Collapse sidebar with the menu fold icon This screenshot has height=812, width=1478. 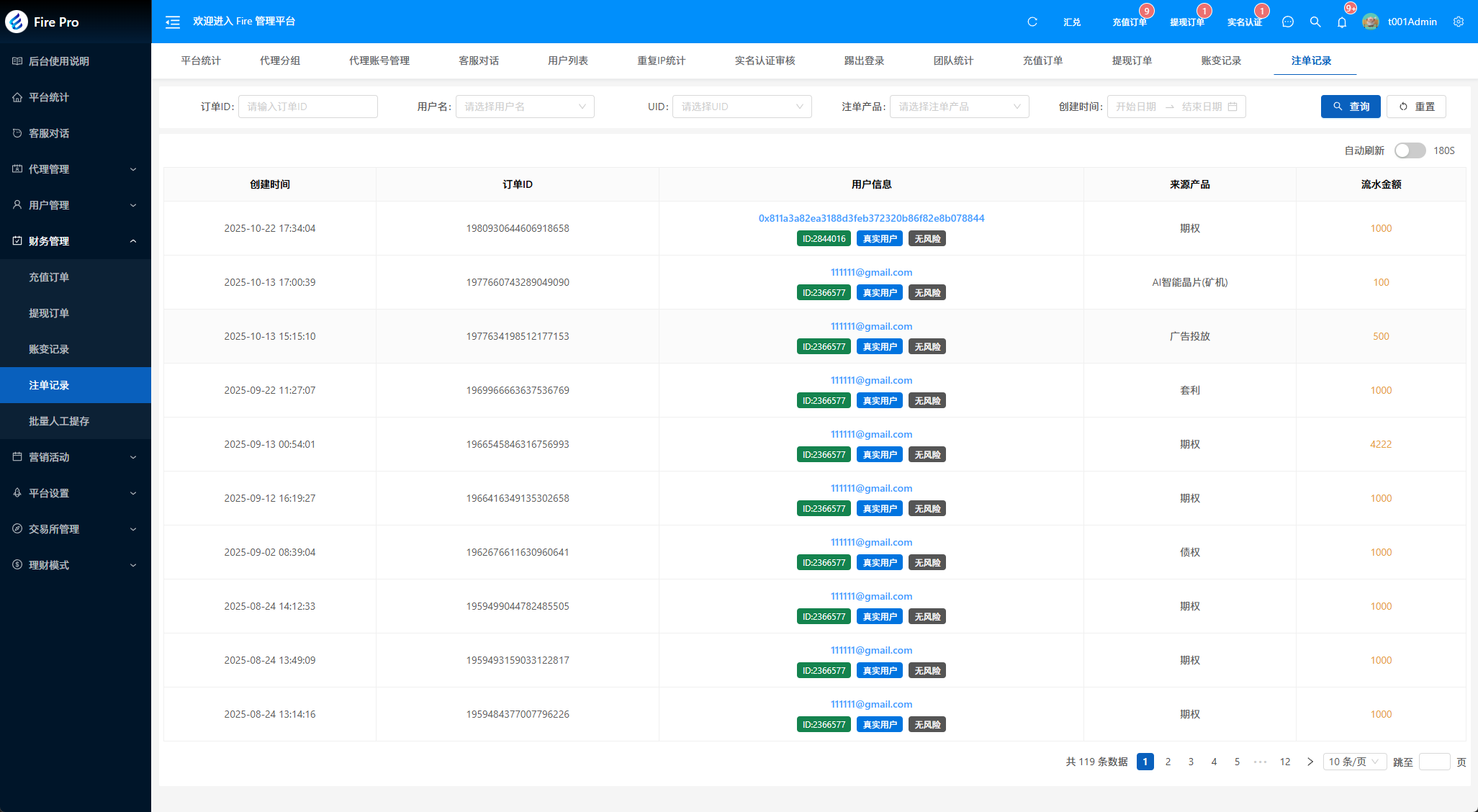173,22
